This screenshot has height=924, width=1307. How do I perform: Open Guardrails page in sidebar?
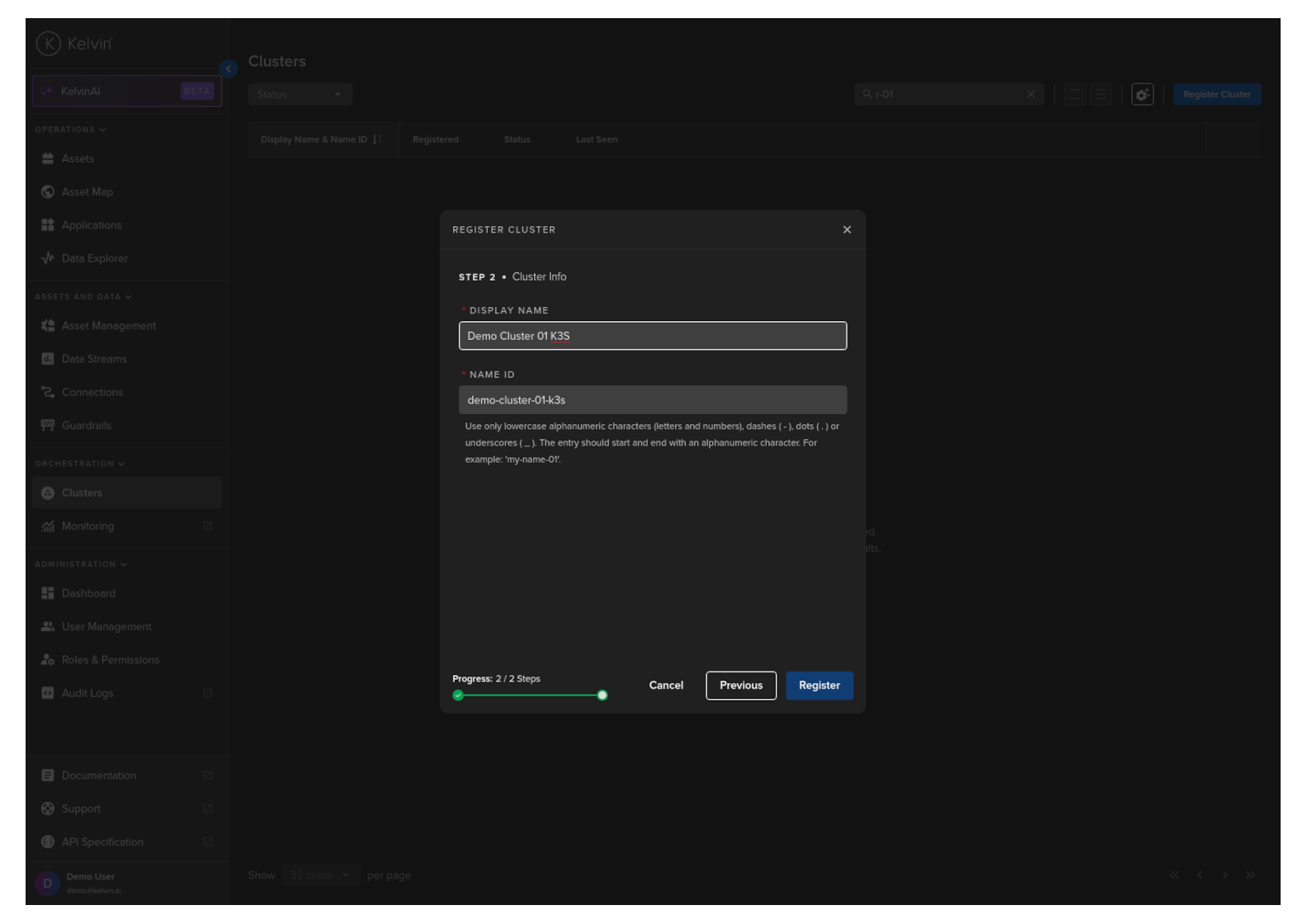[x=86, y=426]
